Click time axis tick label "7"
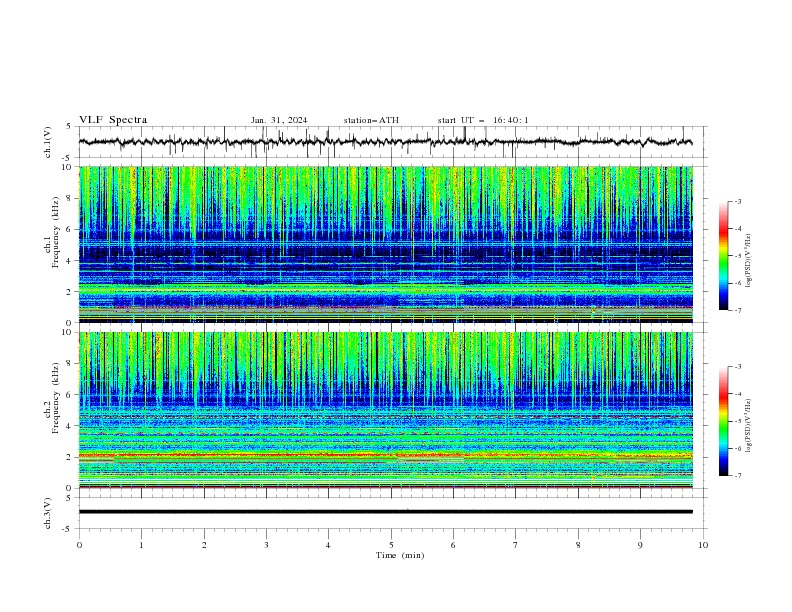792x612 pixels. [x=515, y=545]
